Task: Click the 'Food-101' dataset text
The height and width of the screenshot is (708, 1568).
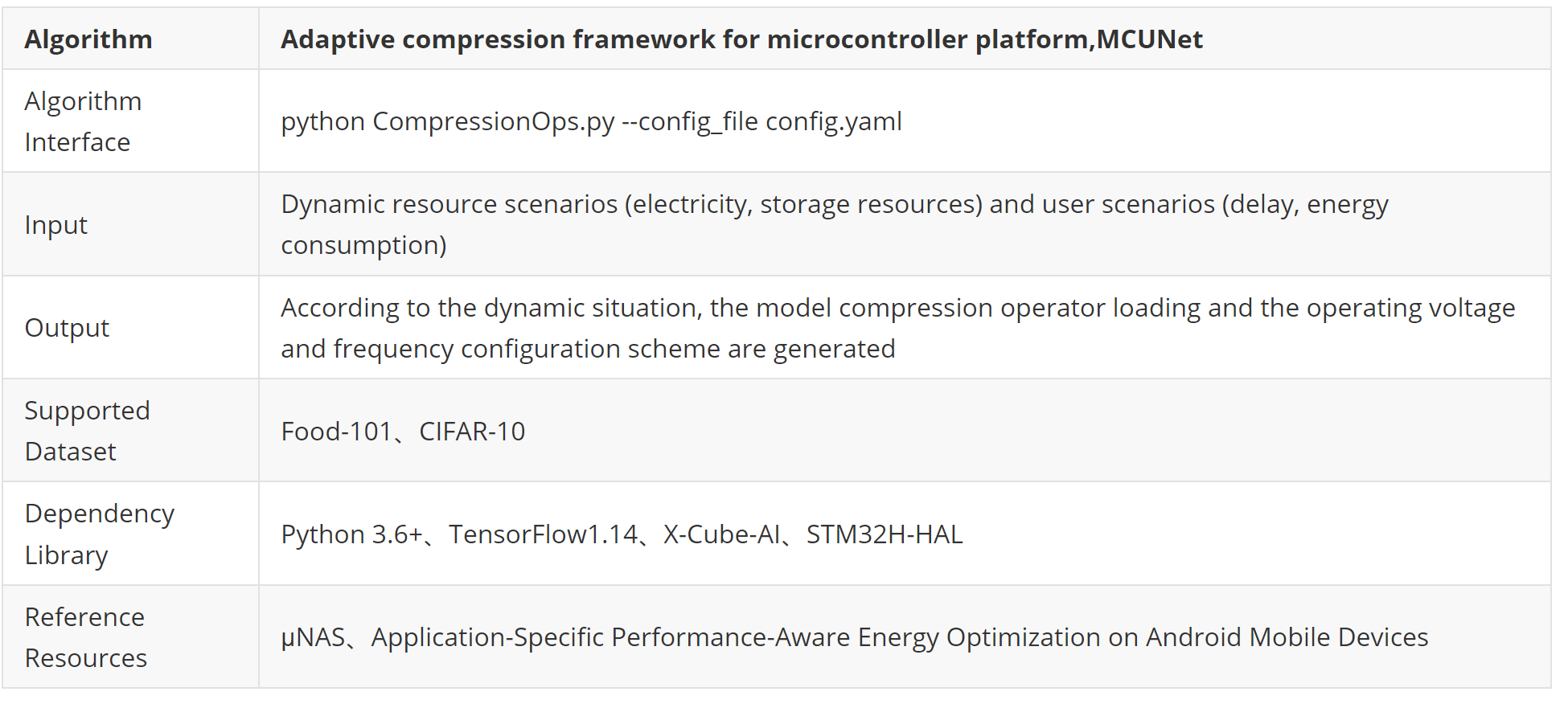Action: coord(336,432)
